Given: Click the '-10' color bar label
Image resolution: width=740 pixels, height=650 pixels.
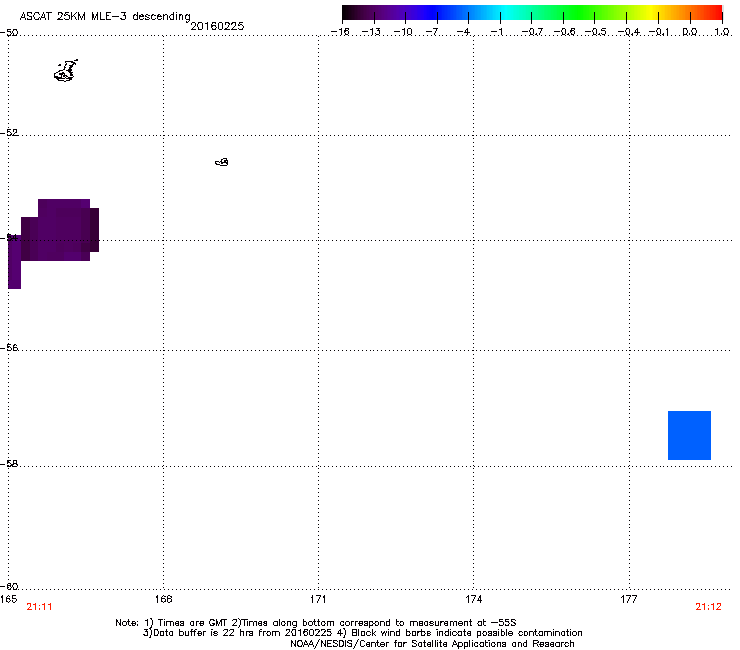Looking at the screenshot, I should (x=403, y=32).
